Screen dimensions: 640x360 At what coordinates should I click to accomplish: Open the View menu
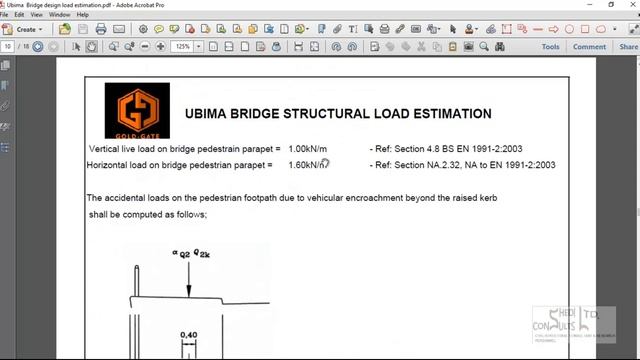(x=36, y=15)
